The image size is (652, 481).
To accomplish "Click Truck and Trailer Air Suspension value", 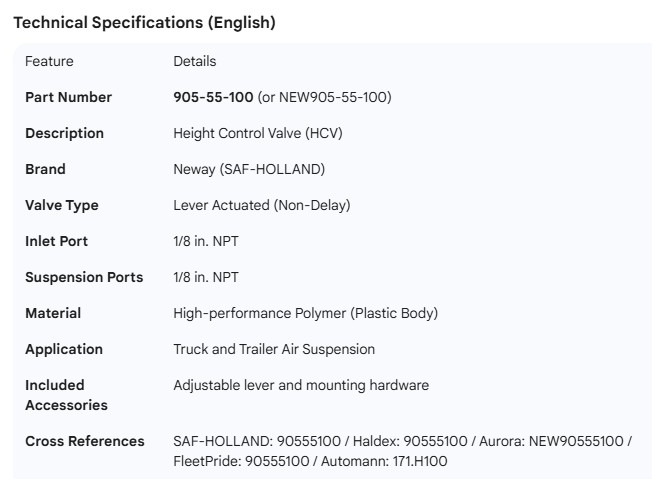I will 274,349.
